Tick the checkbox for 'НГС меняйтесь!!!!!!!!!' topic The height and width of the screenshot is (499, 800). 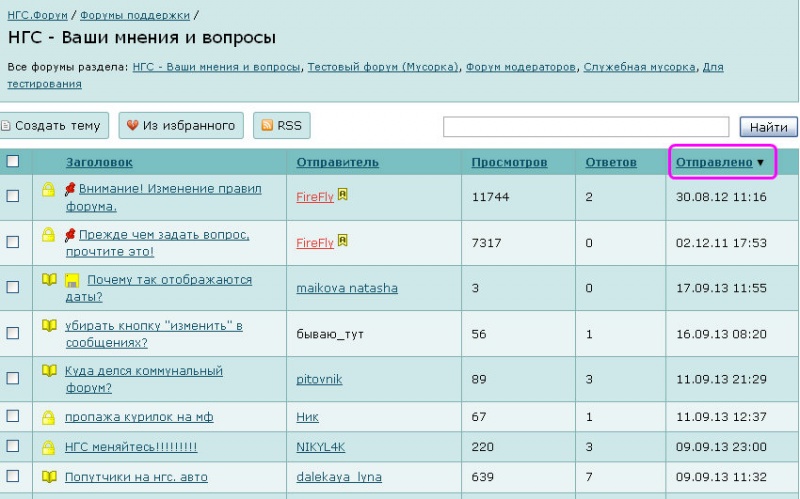click(13, 447)
